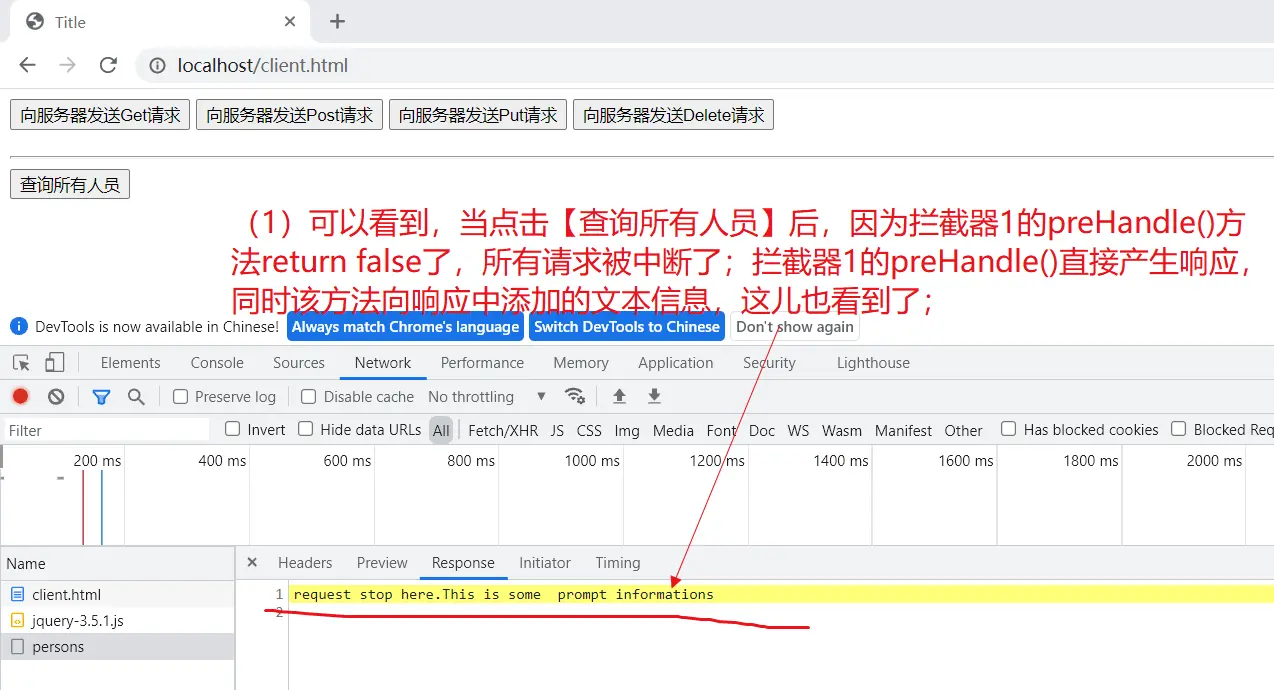Open network search magnifier icon

pos(136,397)
